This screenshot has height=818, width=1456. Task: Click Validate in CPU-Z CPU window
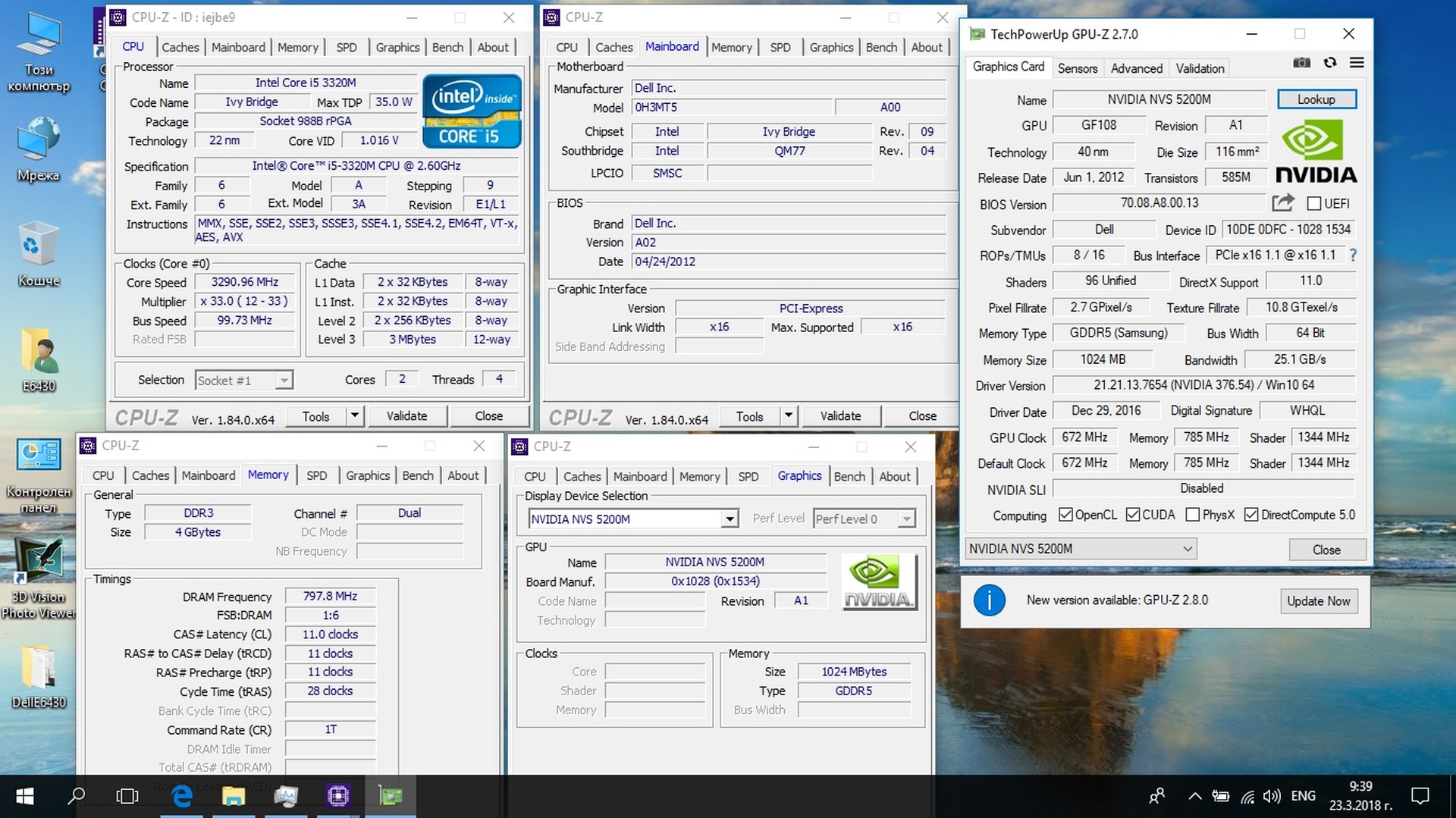coord(407,415)
